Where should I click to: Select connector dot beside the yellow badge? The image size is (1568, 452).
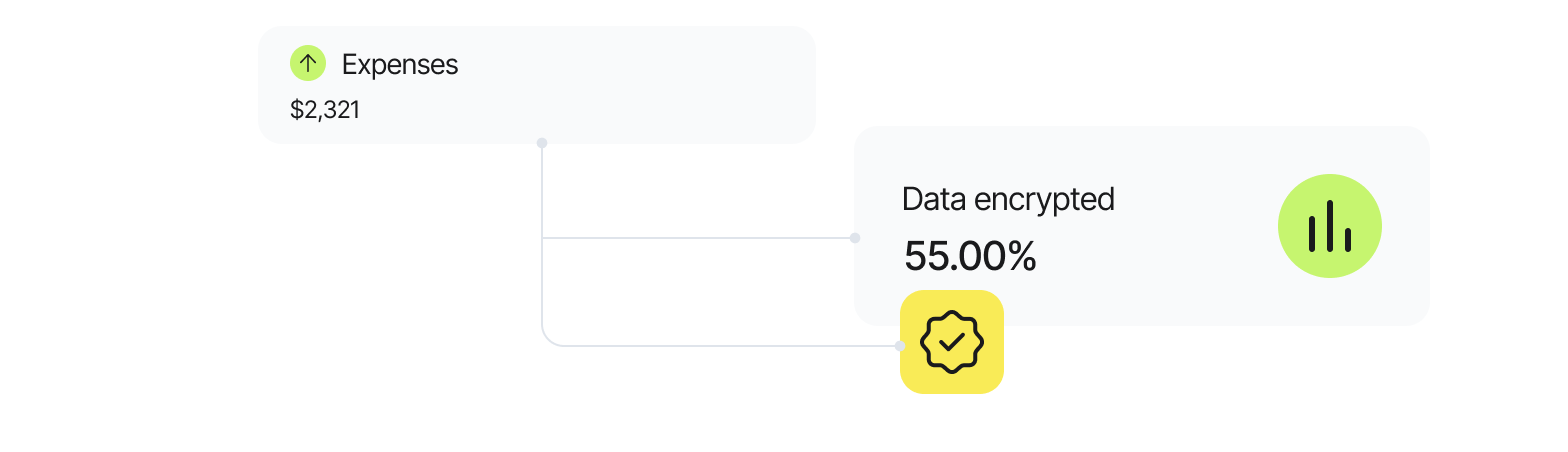[x=900, y=346]
